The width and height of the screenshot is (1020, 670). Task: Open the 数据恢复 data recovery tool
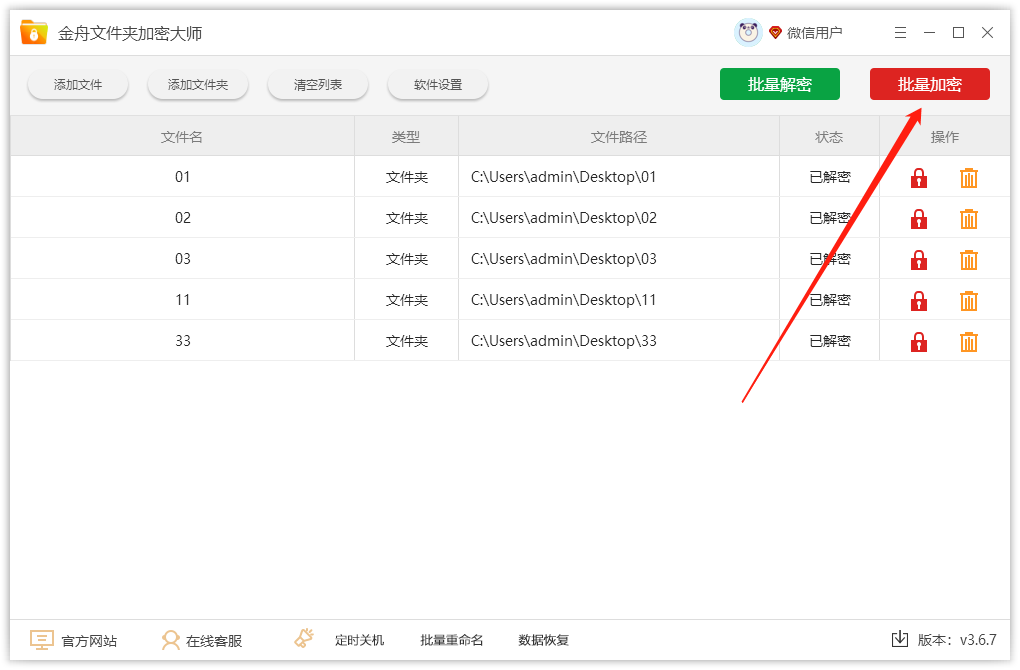pyautogui.click(x=543, y=640)
